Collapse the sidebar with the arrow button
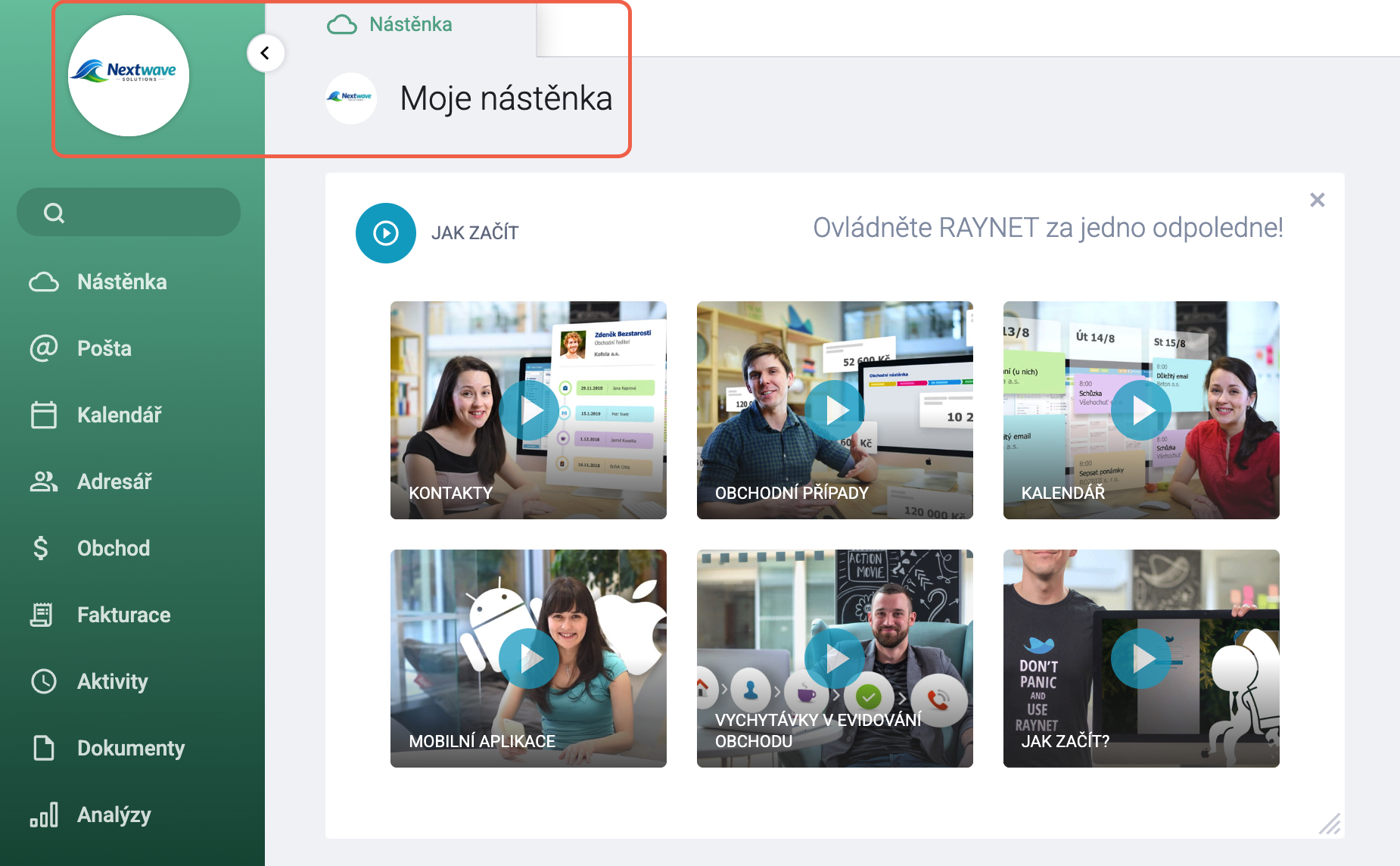 (266, 53)
